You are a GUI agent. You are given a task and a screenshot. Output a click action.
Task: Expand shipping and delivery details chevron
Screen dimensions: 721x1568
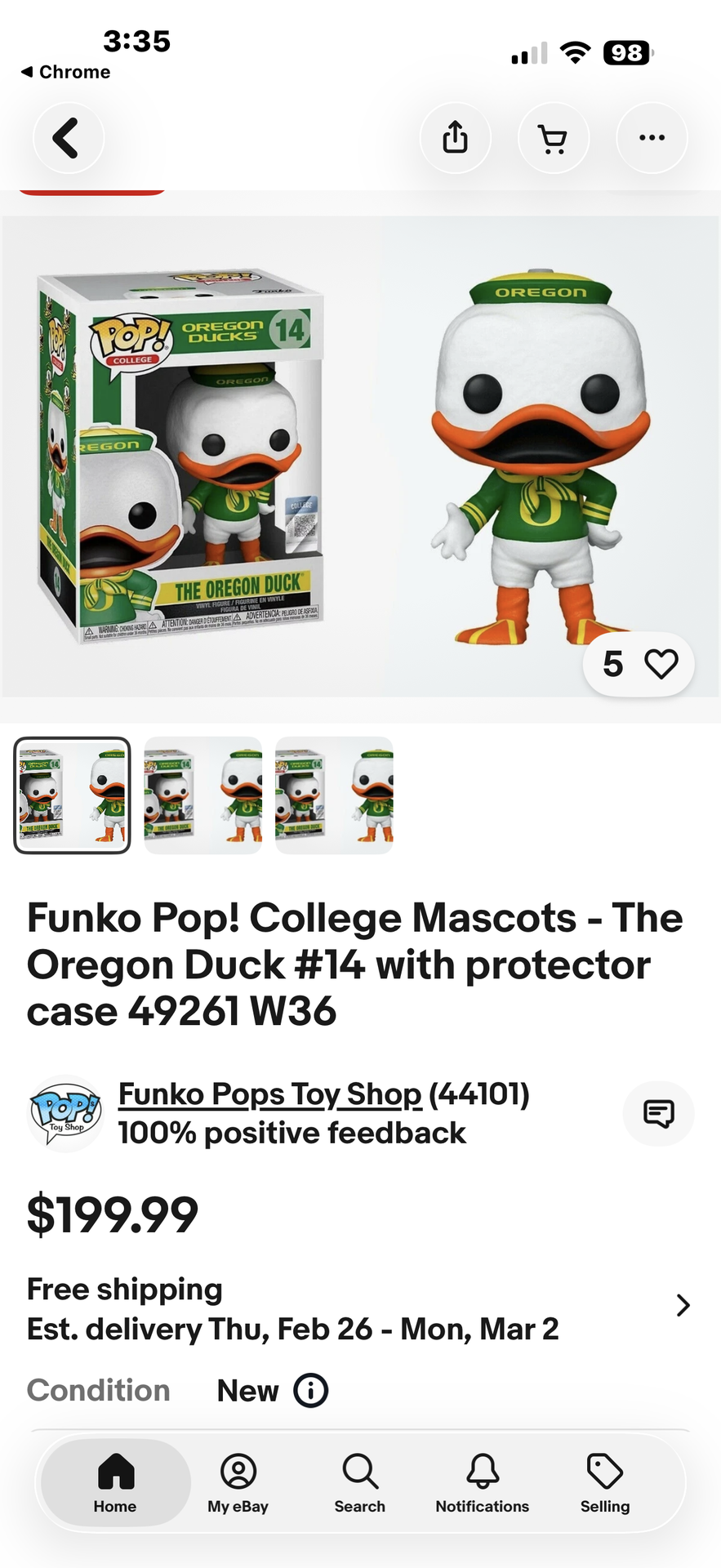[683, 1305]
